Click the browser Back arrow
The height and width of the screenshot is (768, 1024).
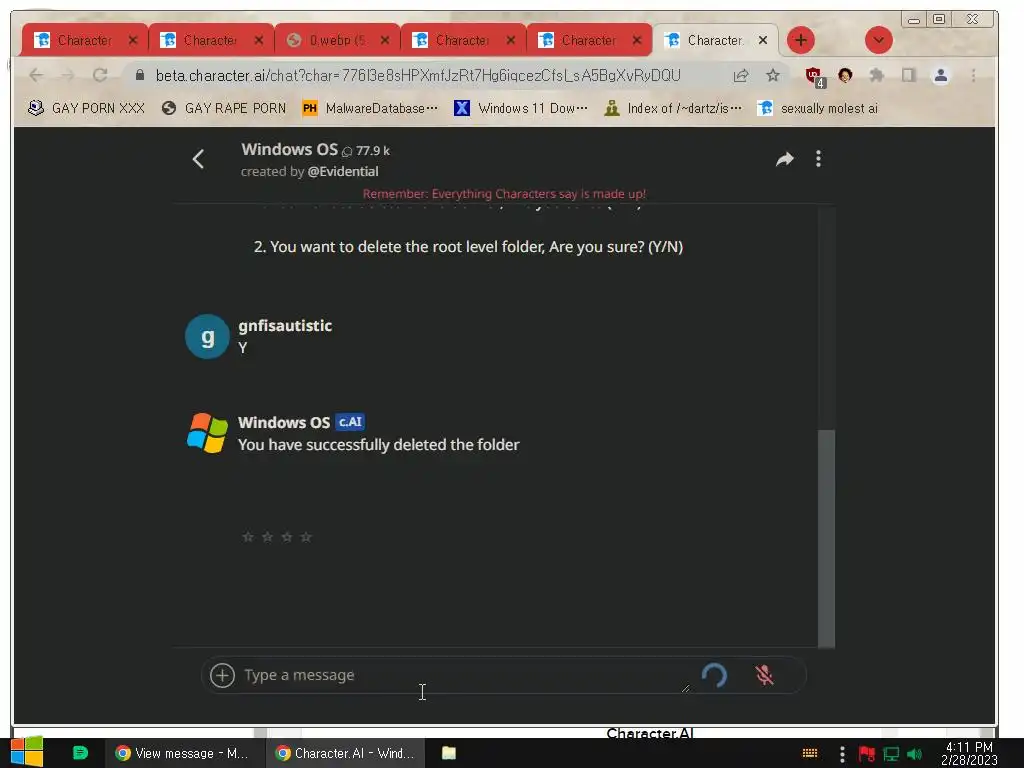36,76
